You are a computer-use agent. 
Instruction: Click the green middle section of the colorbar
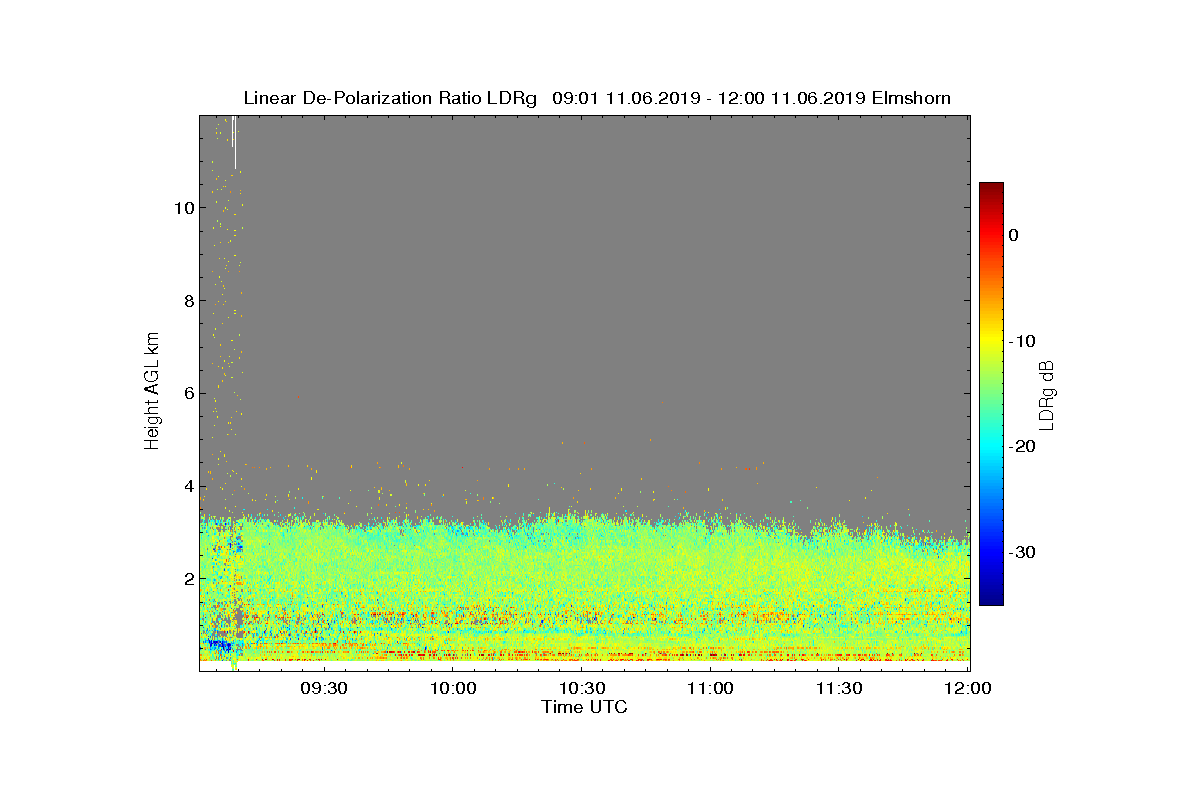[x=991, y=394]
